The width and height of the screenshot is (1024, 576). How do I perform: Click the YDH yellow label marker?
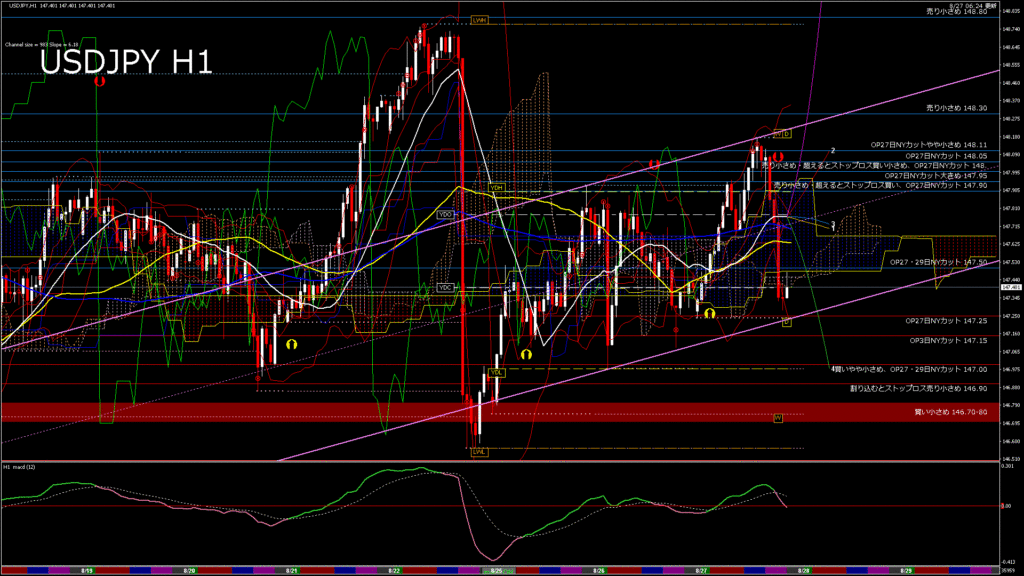point(496,187)
